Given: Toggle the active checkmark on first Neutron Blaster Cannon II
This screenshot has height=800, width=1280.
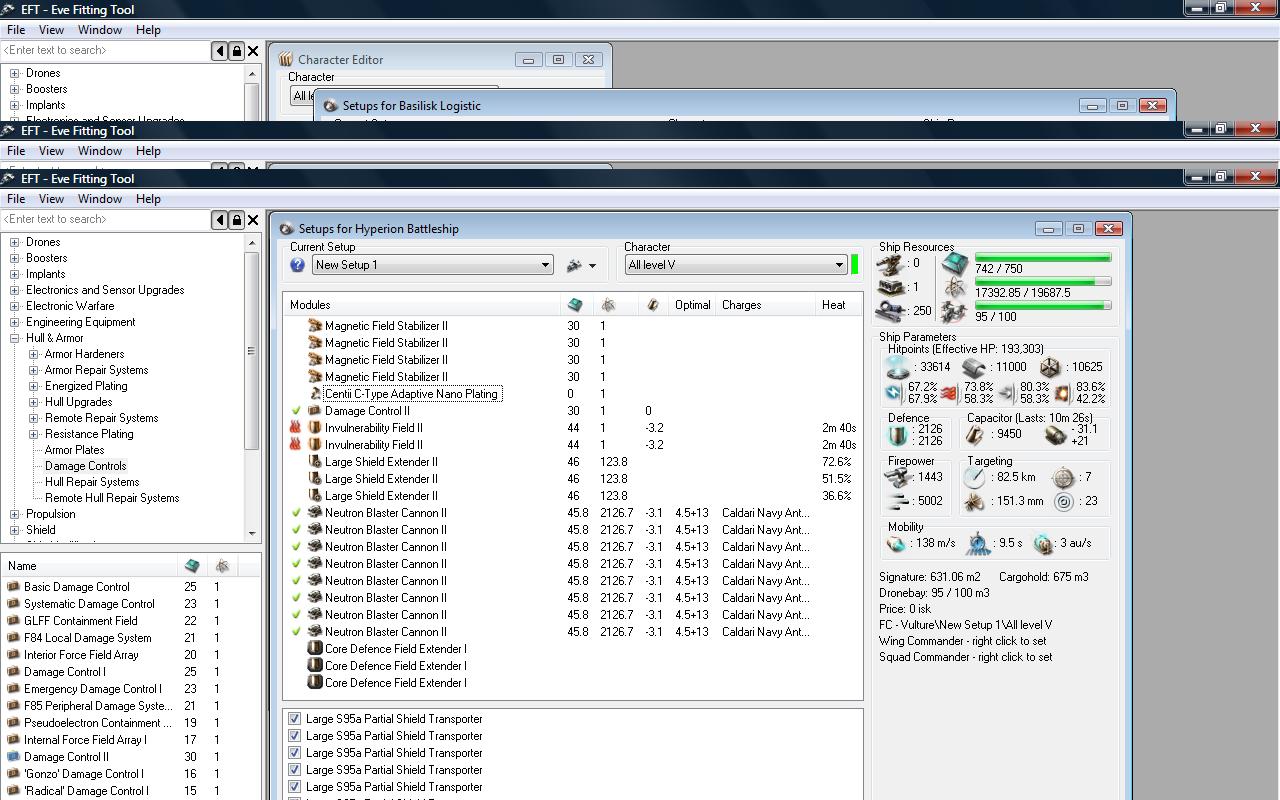Looking at the screenshot, I should [x=296, y=513].
